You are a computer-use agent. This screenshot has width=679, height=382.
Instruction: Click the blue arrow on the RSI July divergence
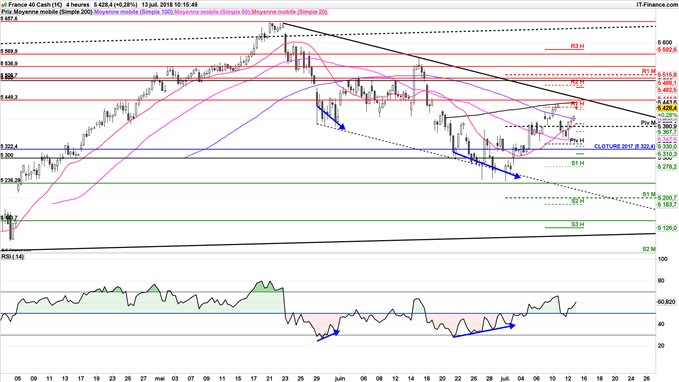click(x=484, y=330)
